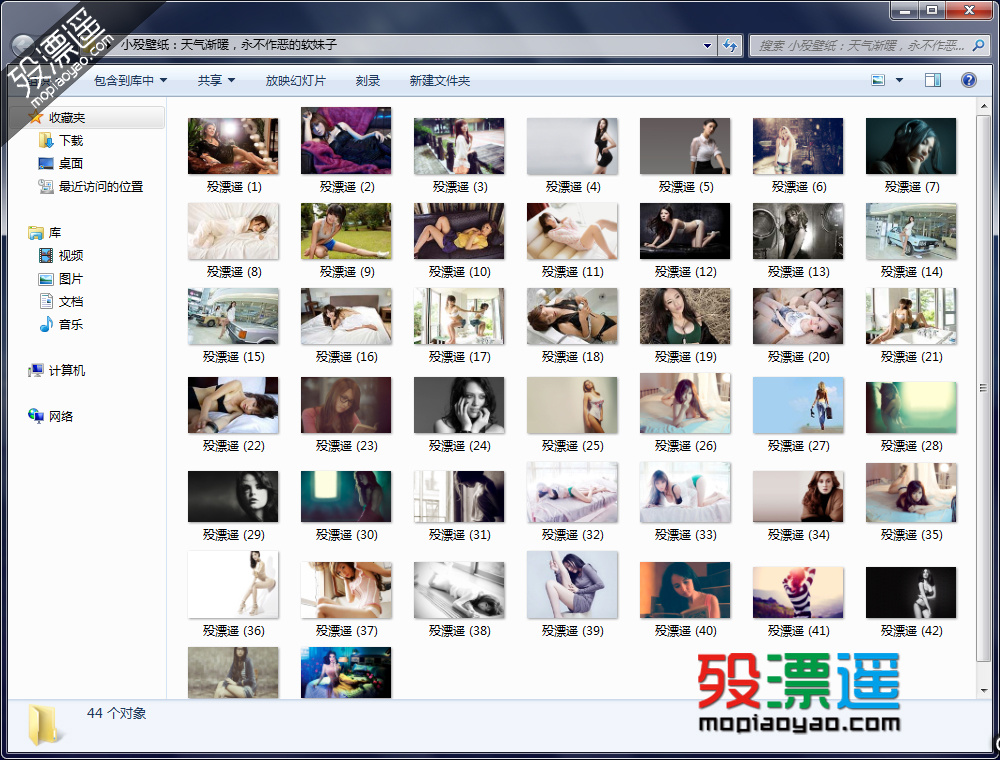1000x760 pixels.
Task: Toggle the preview pane icon
Action: [933, 80]
